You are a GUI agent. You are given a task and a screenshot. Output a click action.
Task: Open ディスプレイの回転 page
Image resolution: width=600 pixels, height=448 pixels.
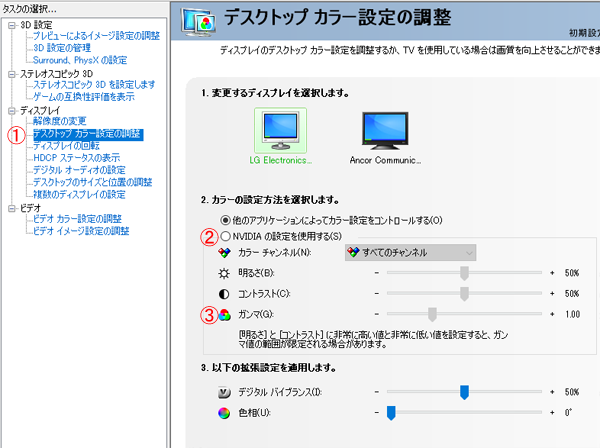(66, 146)
